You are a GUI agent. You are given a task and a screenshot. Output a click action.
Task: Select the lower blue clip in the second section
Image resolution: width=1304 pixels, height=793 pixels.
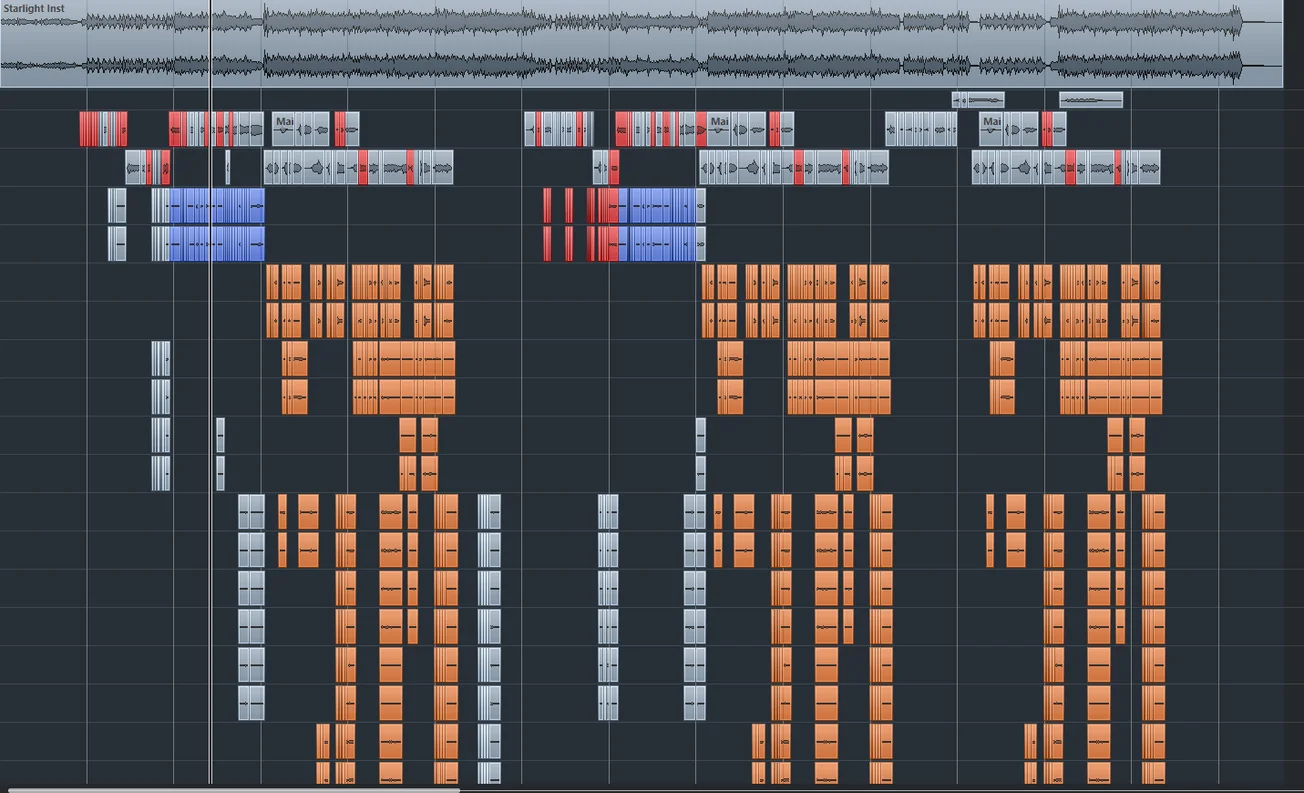(x=657, y=243)
